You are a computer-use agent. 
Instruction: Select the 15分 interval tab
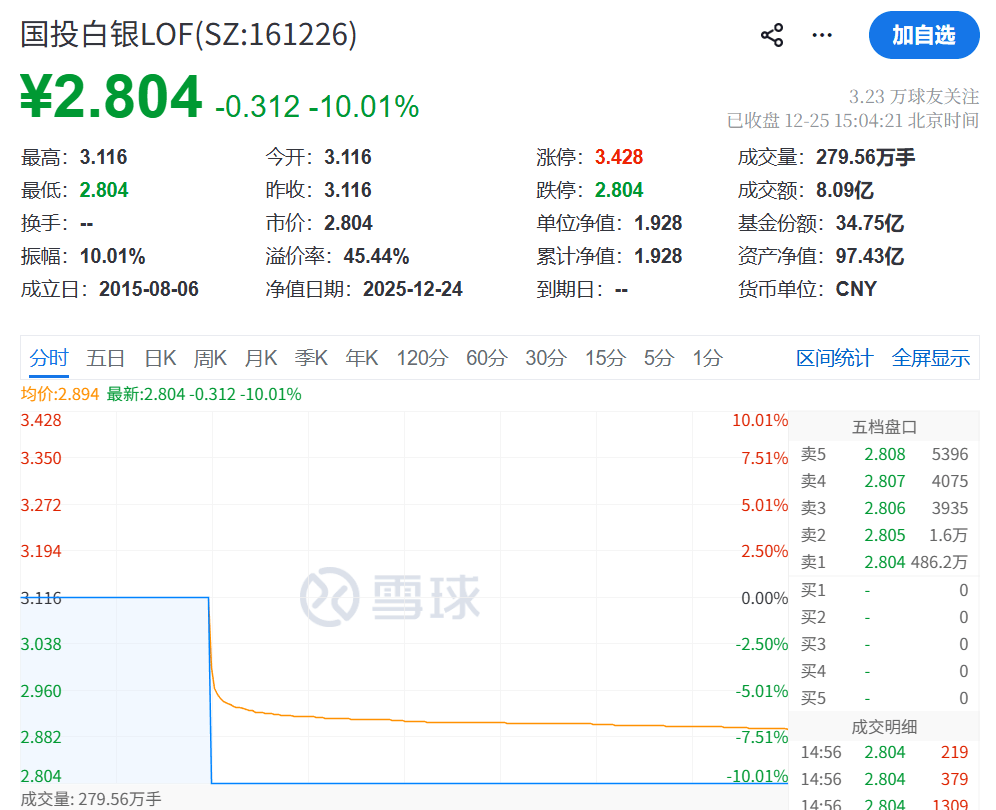pyautogui.click(x=605, y=358)
